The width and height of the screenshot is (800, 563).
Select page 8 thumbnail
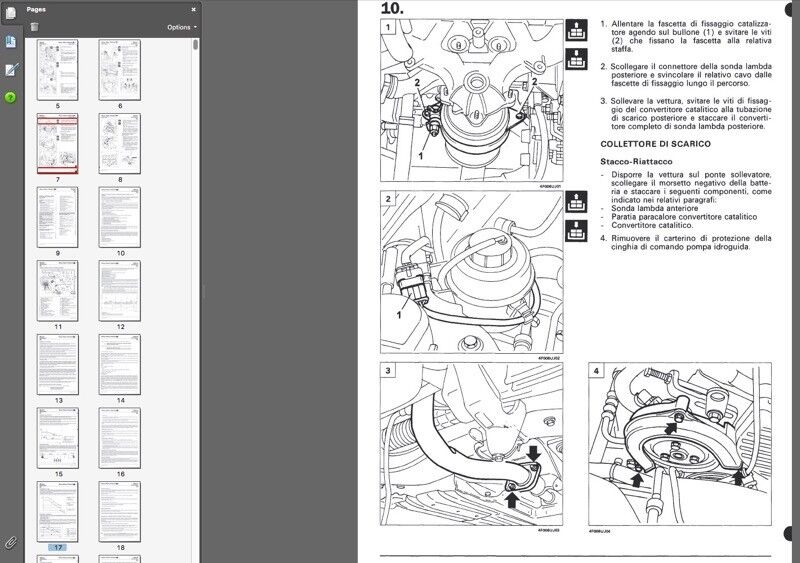[119, 142]
